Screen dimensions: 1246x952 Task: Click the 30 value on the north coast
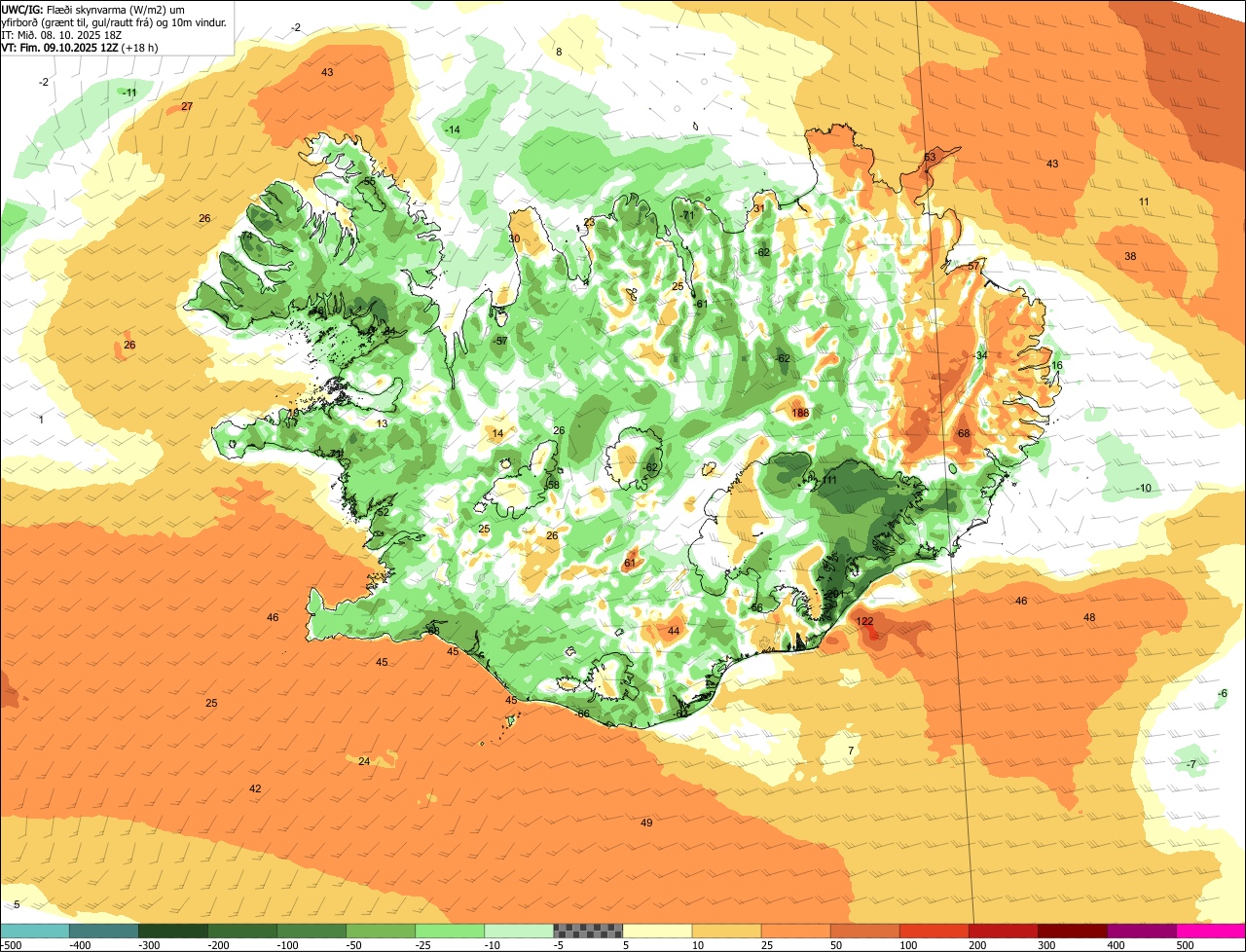pos(514,239)
